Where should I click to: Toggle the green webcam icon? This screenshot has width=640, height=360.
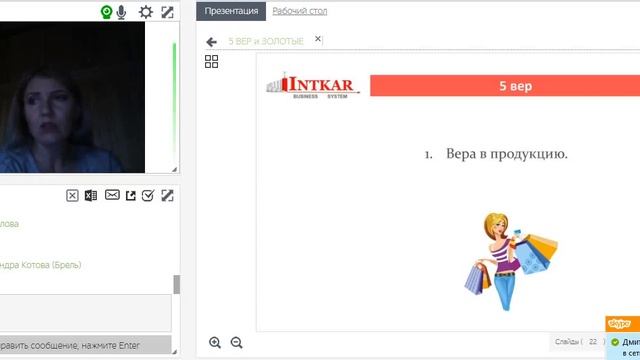click(107, 12)
